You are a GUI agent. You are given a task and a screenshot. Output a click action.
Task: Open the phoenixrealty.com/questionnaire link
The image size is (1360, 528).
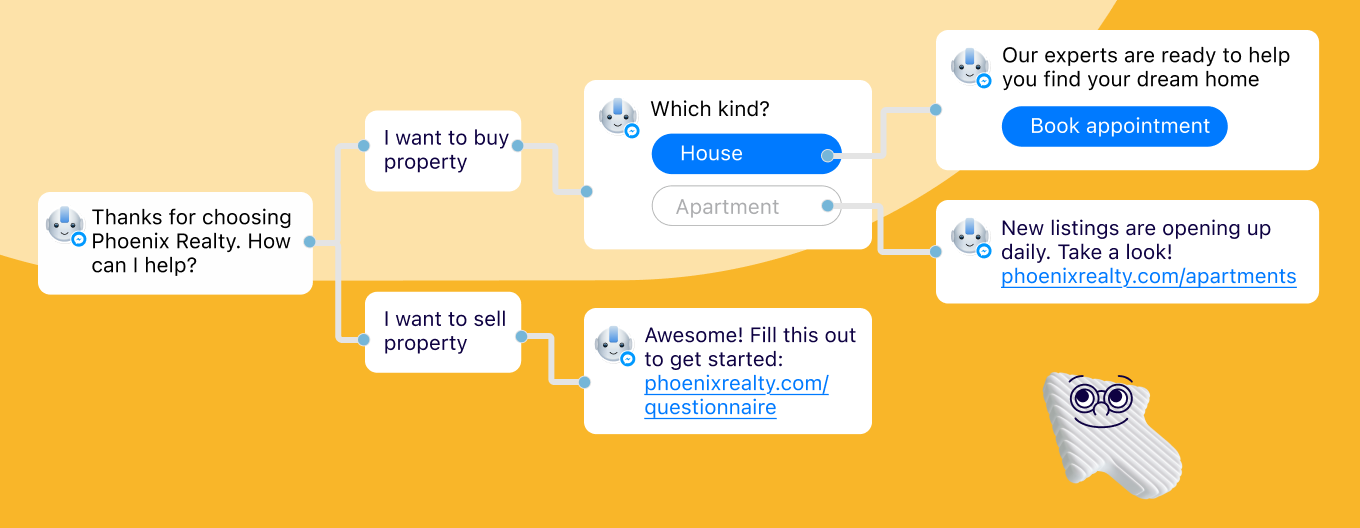736,396
